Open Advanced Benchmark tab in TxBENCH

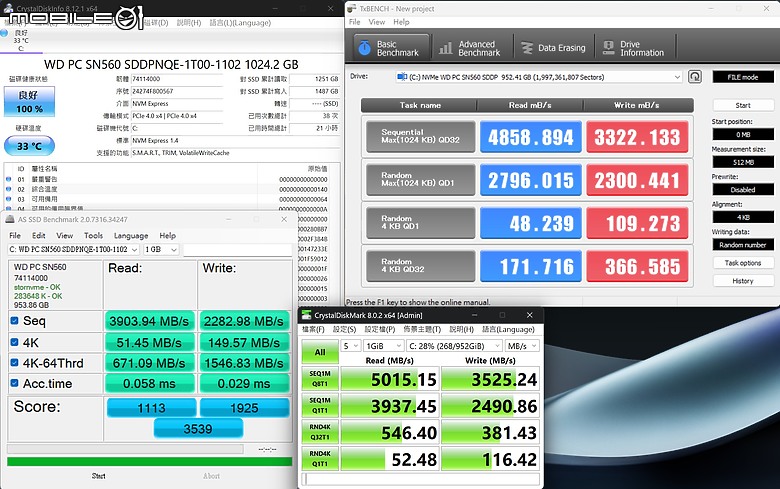470,48
